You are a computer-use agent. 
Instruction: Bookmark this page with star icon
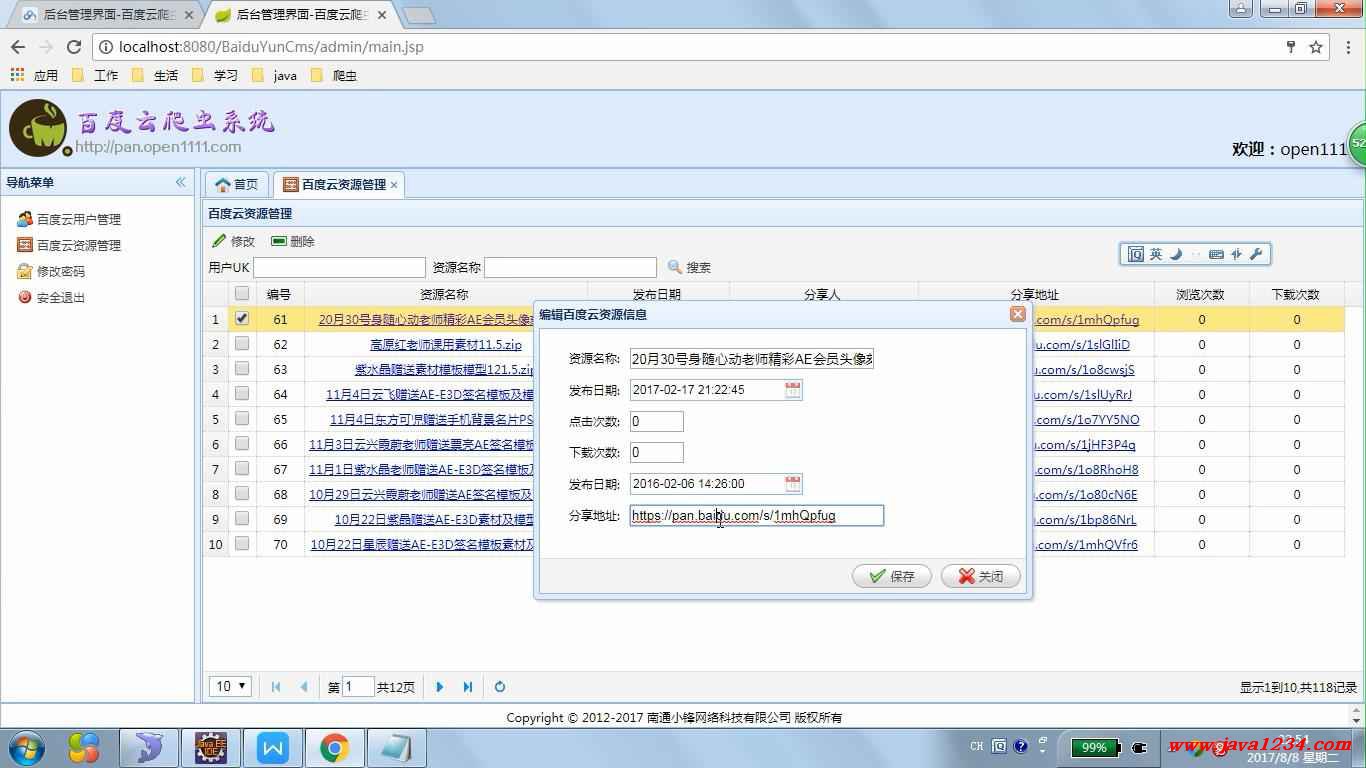[x=1316, y=47]
